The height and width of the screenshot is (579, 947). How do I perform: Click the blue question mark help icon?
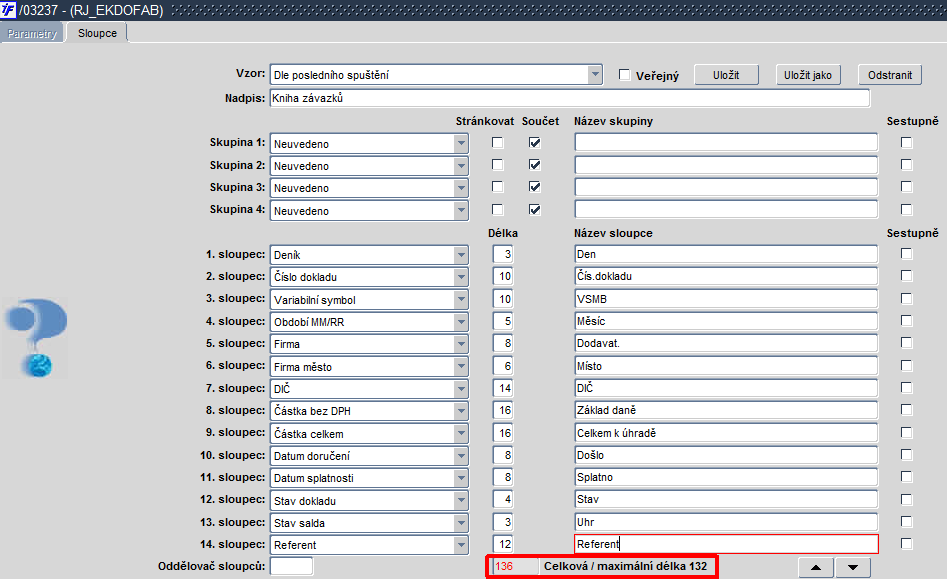pos(37,337)
